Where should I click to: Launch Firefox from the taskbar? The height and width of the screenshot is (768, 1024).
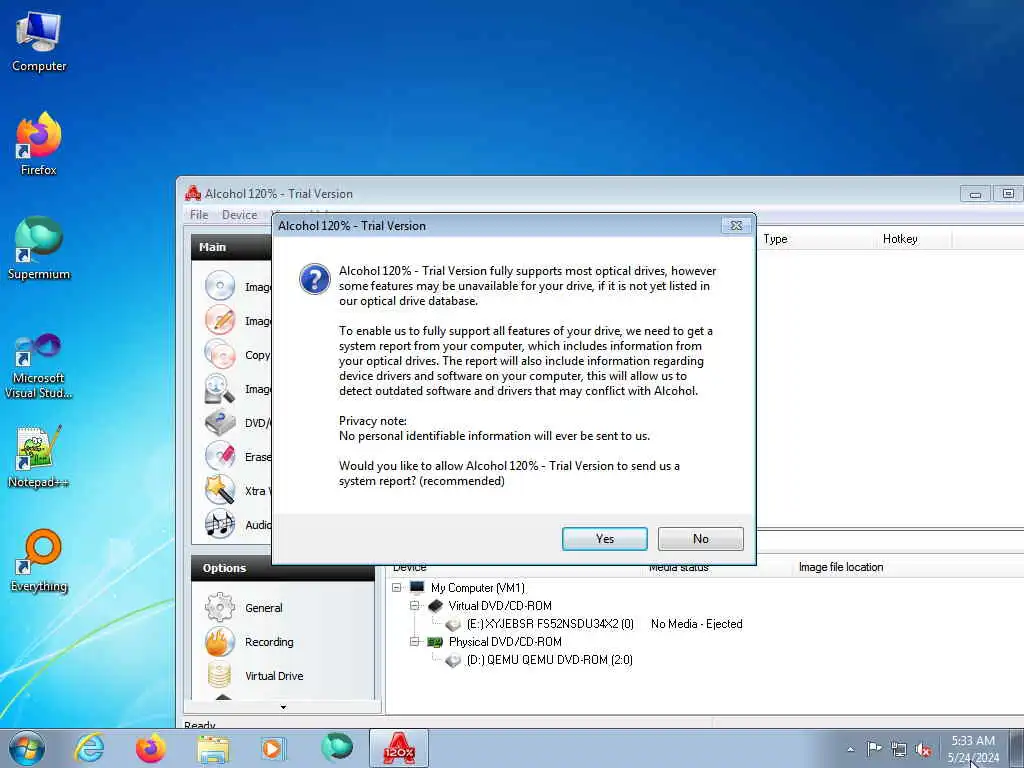click(151, 748)
